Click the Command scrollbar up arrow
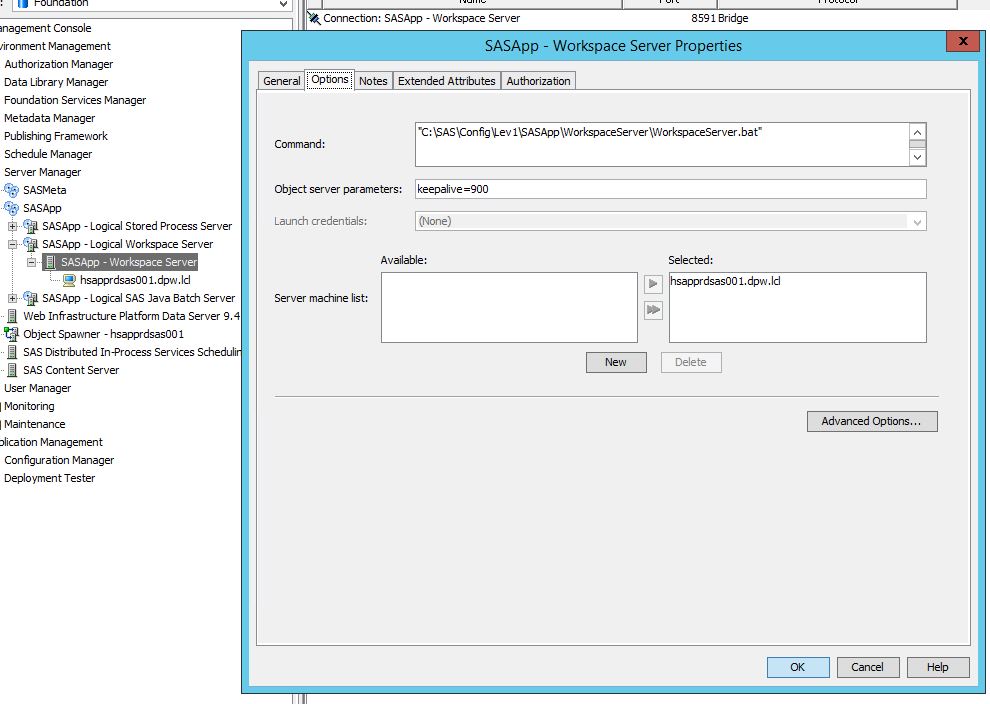This screenshot has height=704, width=990. tap(917, 132)
